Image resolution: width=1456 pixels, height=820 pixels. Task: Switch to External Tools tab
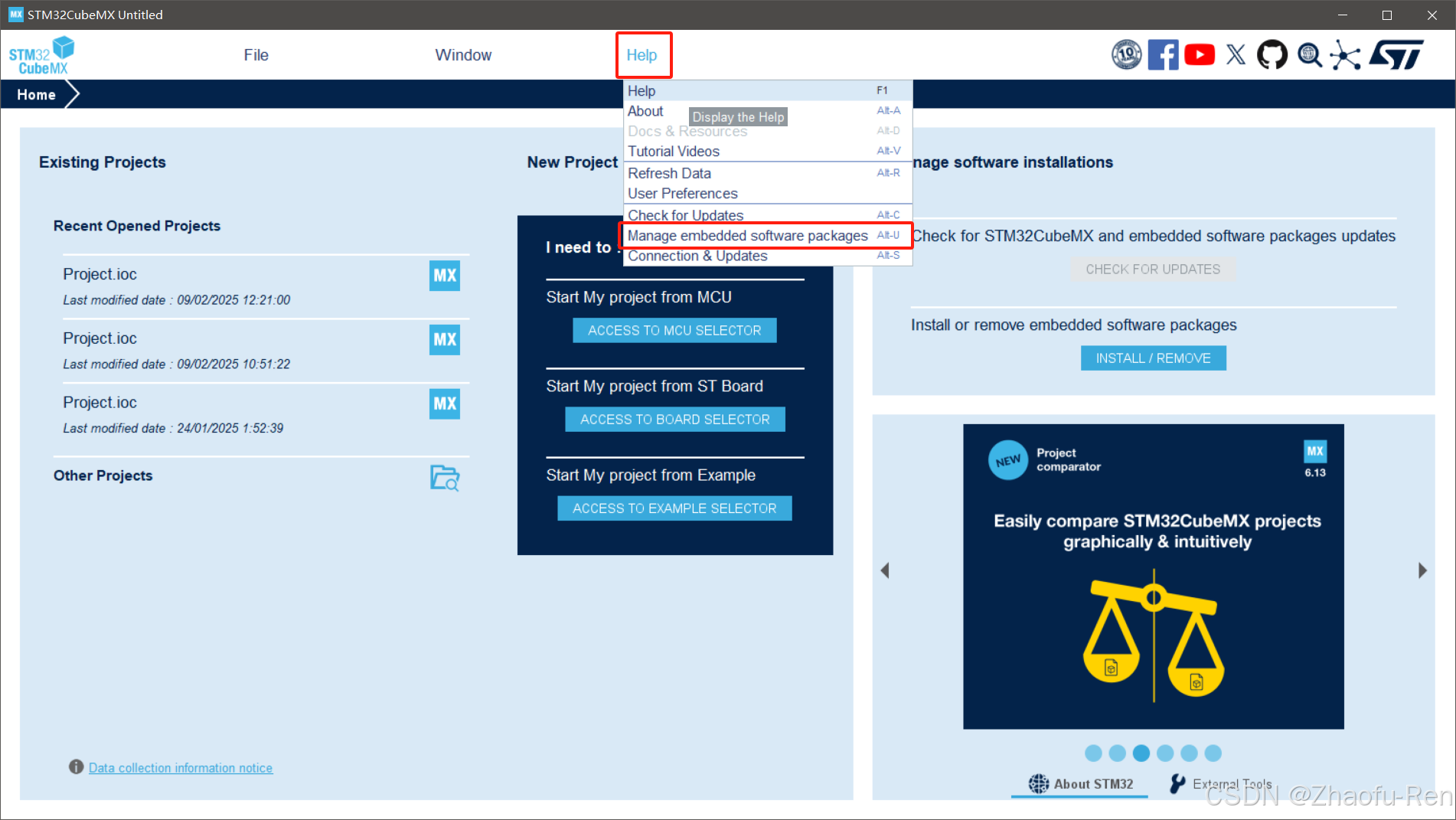[1221, 784]
